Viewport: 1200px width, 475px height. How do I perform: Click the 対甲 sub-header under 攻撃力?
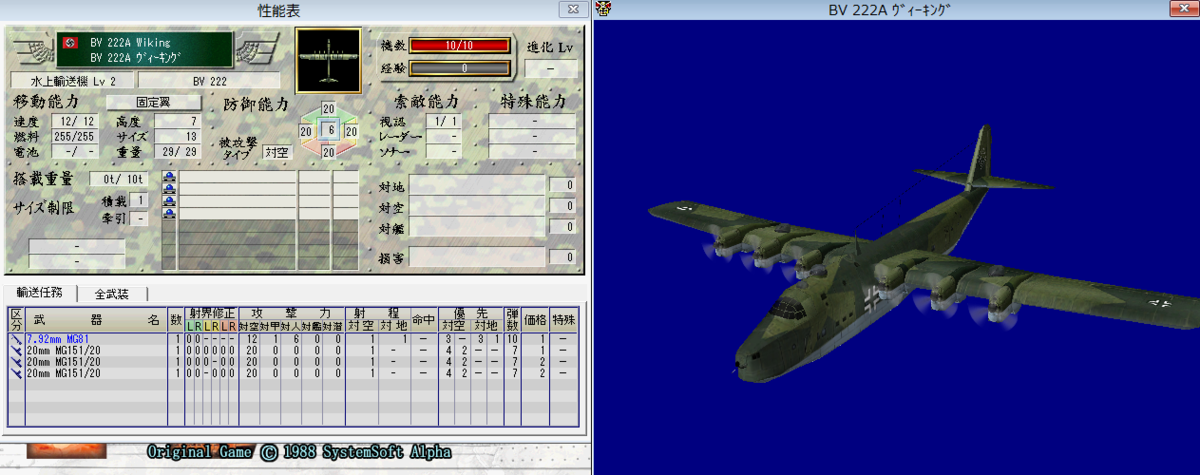point(270,327)
